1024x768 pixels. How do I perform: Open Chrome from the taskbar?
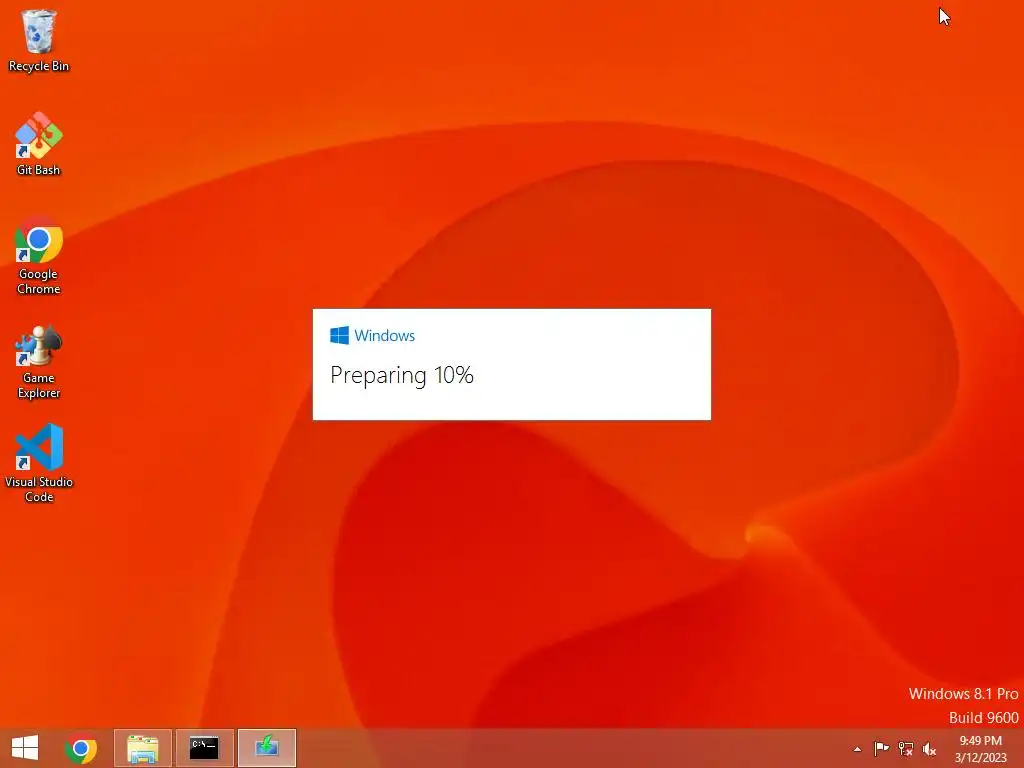point(81,748)
